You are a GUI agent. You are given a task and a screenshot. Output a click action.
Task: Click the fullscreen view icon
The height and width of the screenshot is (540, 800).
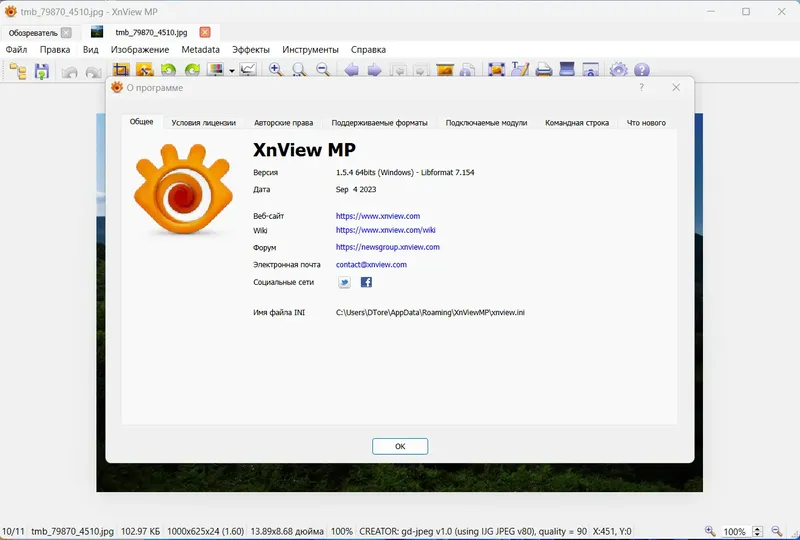point(496,70)
